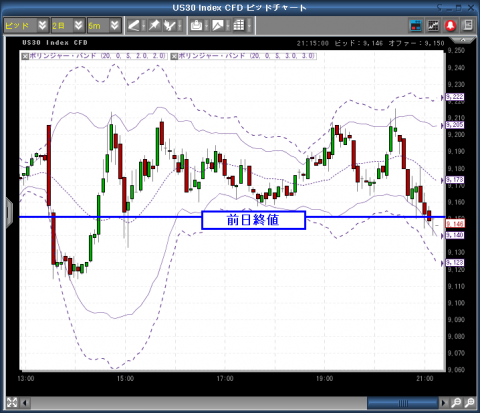Click the chart type icon

[x=218, y=26]
